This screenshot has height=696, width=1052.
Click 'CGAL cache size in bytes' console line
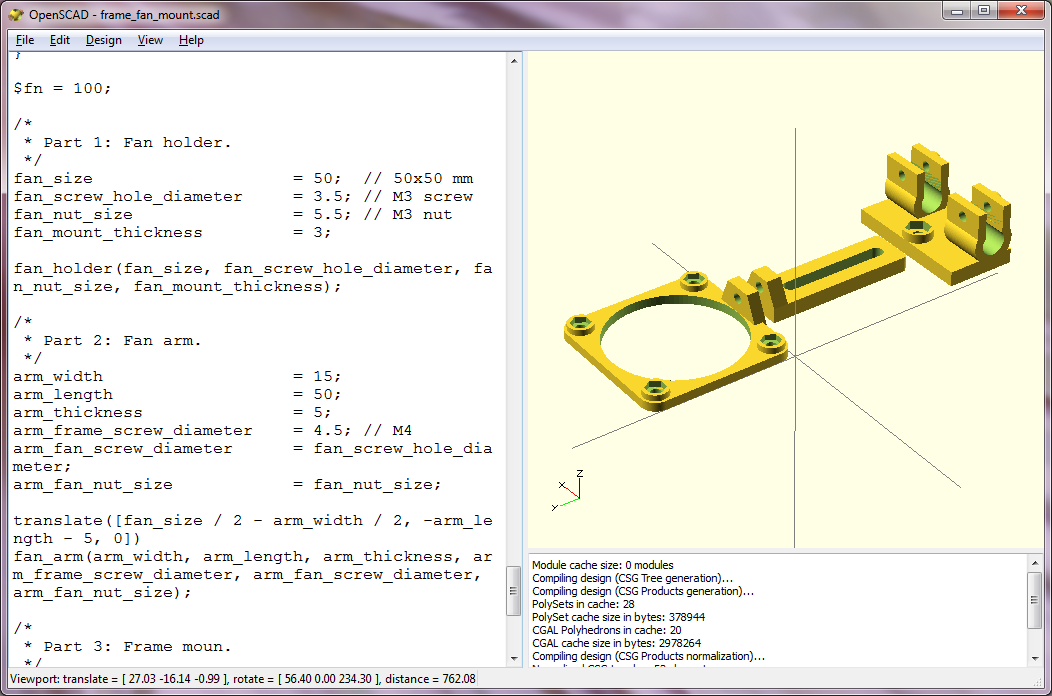pyautogui.click(x=617, y=643)
